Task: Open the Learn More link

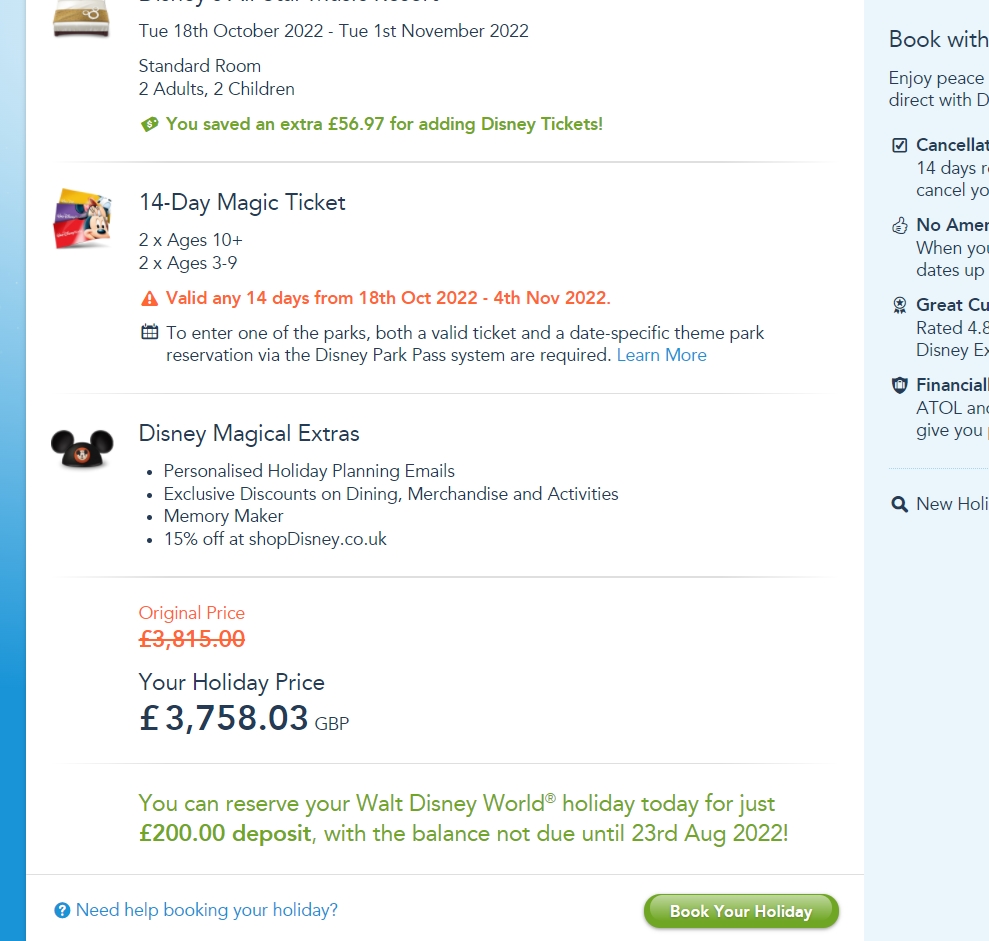Action: coord(661,355)
